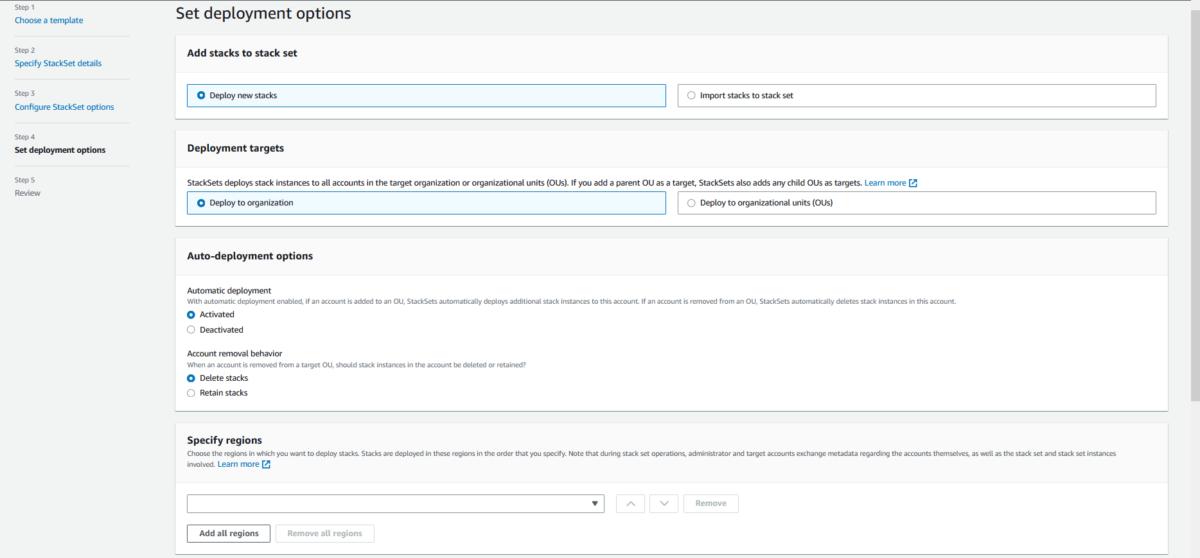Set automatic deployment to Deactivated

coord(215,329)
